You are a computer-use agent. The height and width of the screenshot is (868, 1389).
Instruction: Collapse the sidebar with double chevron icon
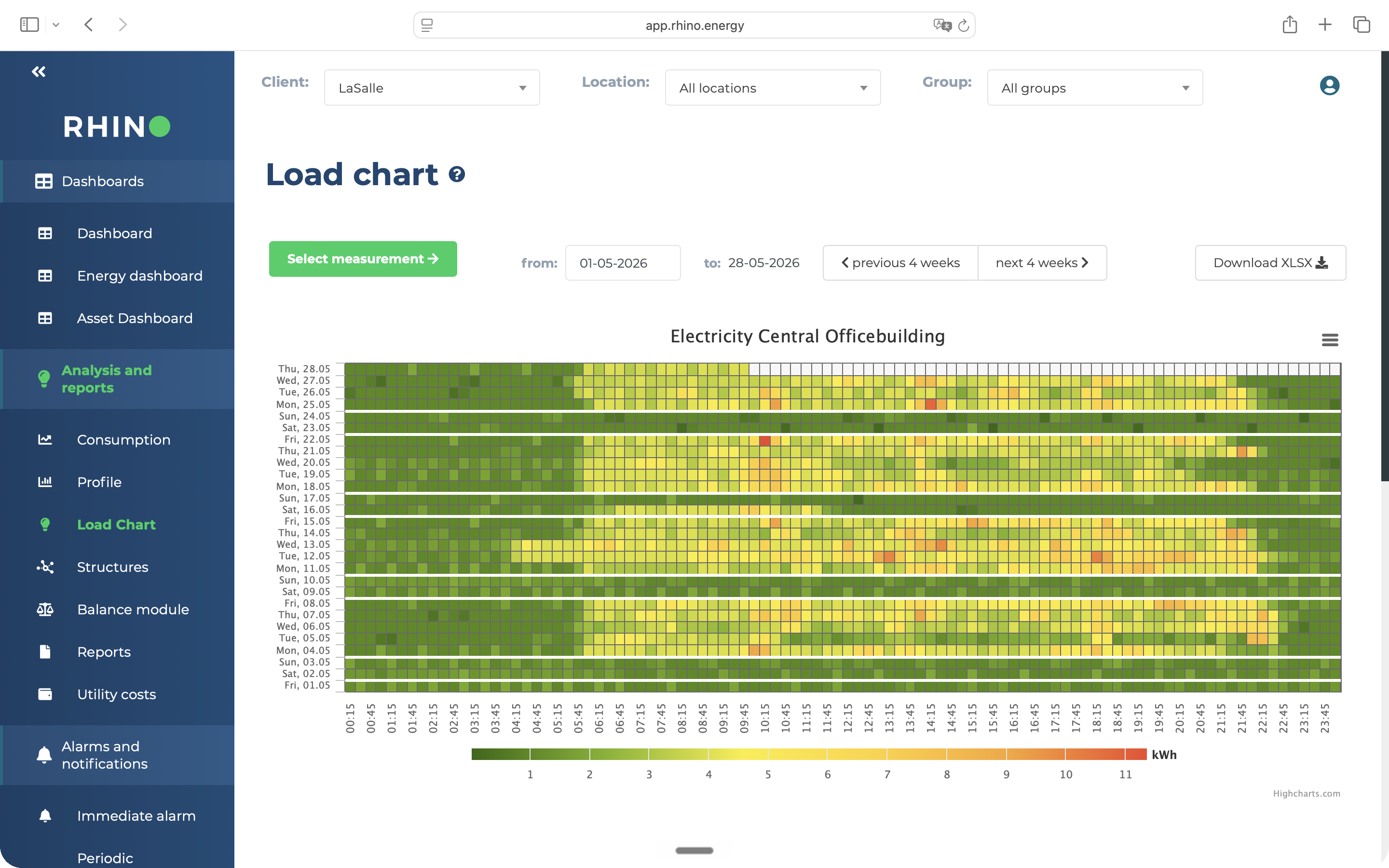coord(39,72)
